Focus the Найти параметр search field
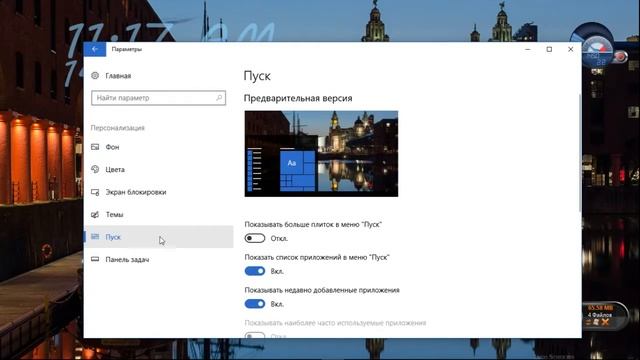Screen dimensions: 640x360 (x=158, y=98)
